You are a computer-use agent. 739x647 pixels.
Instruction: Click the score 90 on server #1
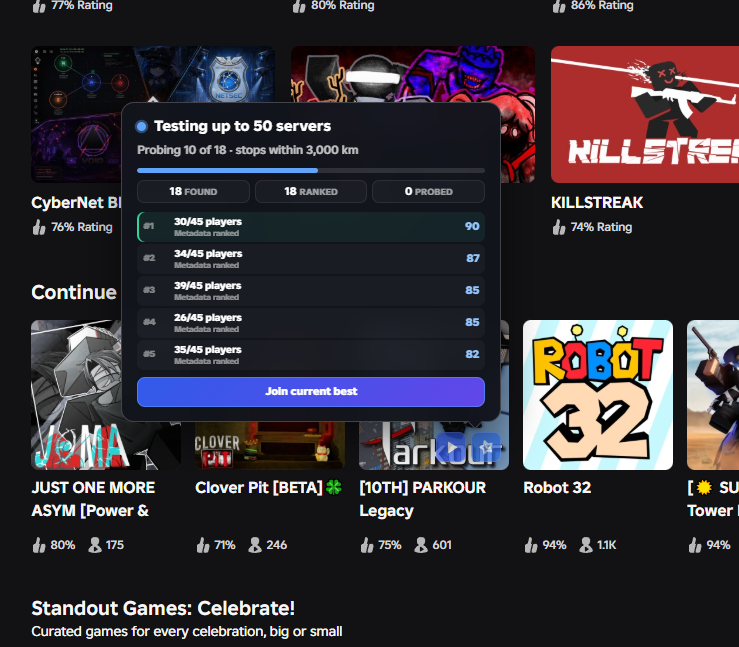[472, 226]
